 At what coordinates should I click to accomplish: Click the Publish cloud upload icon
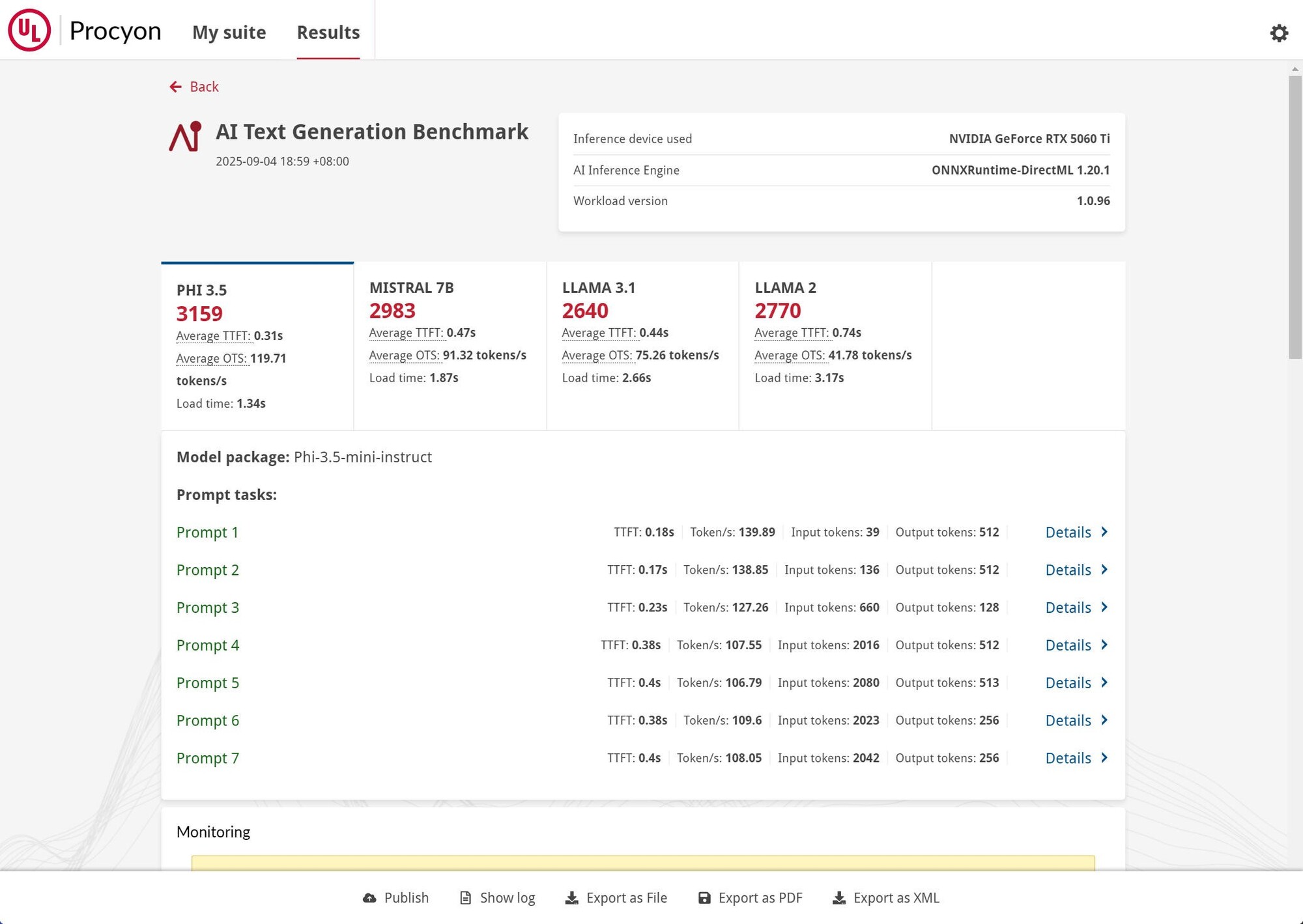369,898
